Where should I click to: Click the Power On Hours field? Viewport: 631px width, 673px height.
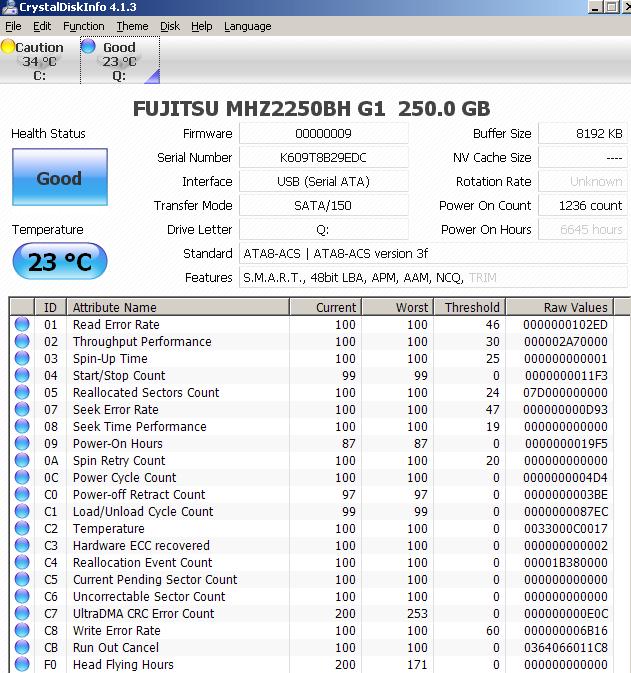point(583,230)
